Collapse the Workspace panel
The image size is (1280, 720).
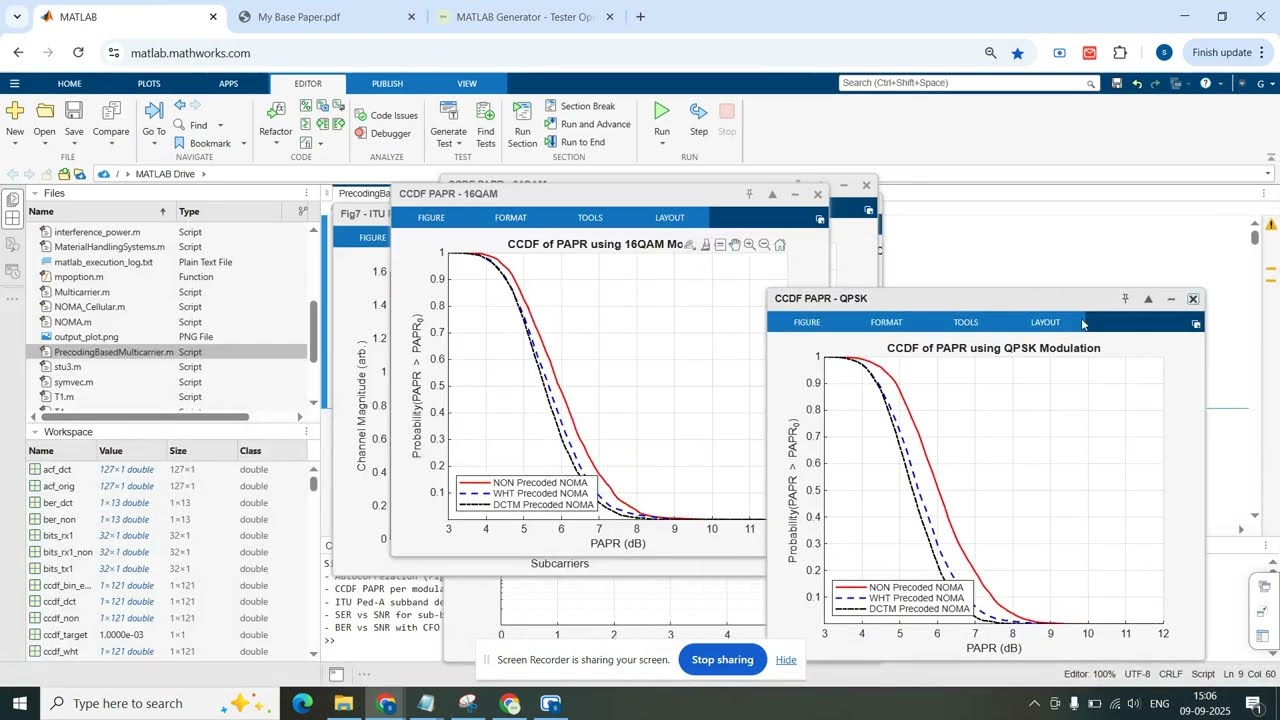tap(35, 432)
